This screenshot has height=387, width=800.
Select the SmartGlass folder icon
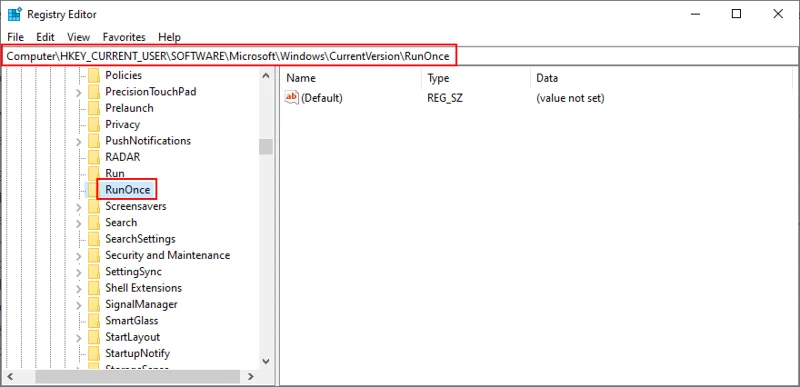tap(93, 321)
